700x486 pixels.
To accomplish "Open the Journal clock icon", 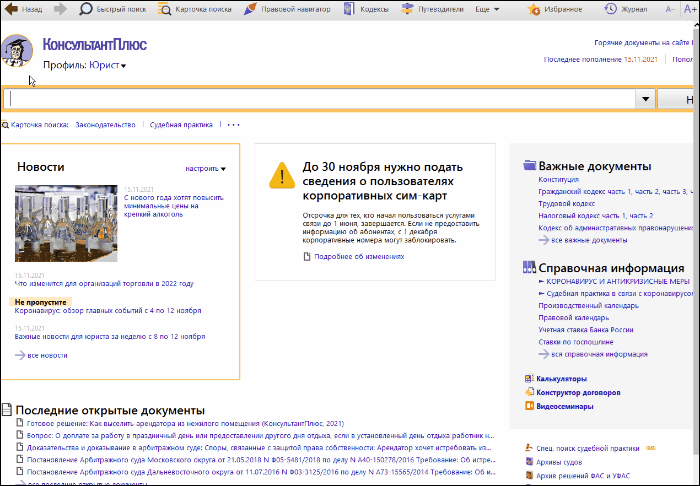I will point(610,9).
